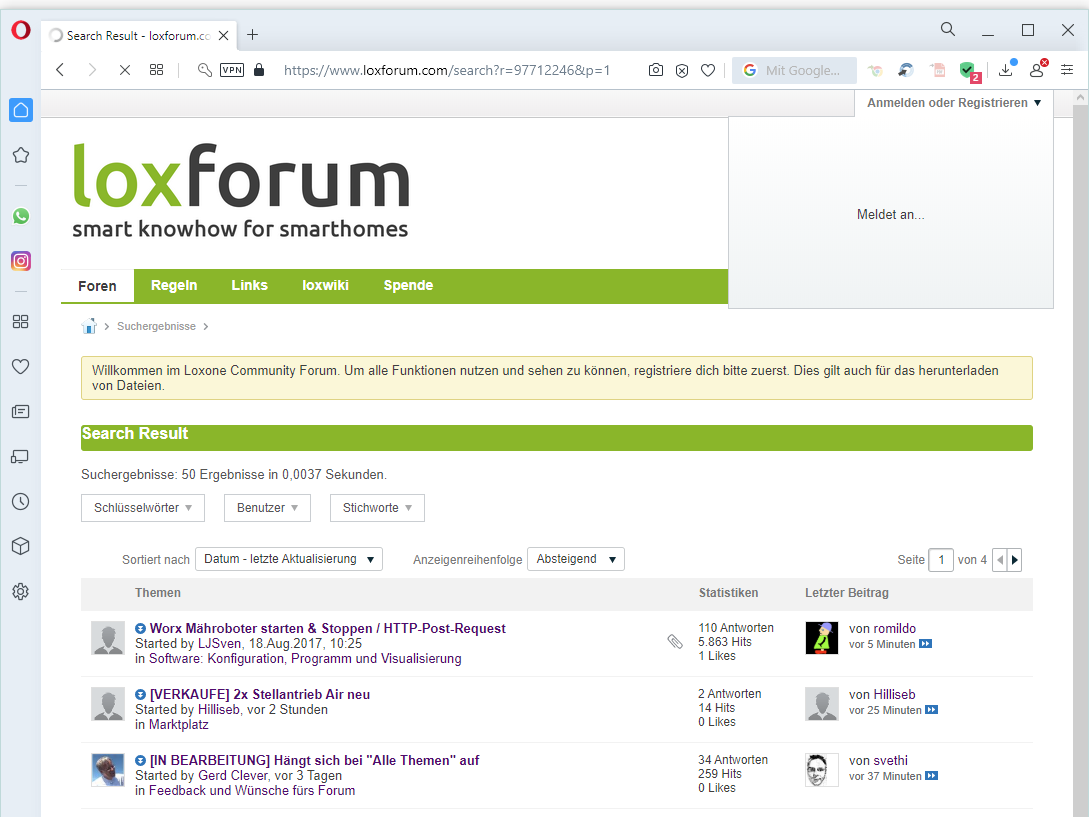1089x817 pixels.
Task: Open the address bar search magnifier
Action: tap(204, 69)
